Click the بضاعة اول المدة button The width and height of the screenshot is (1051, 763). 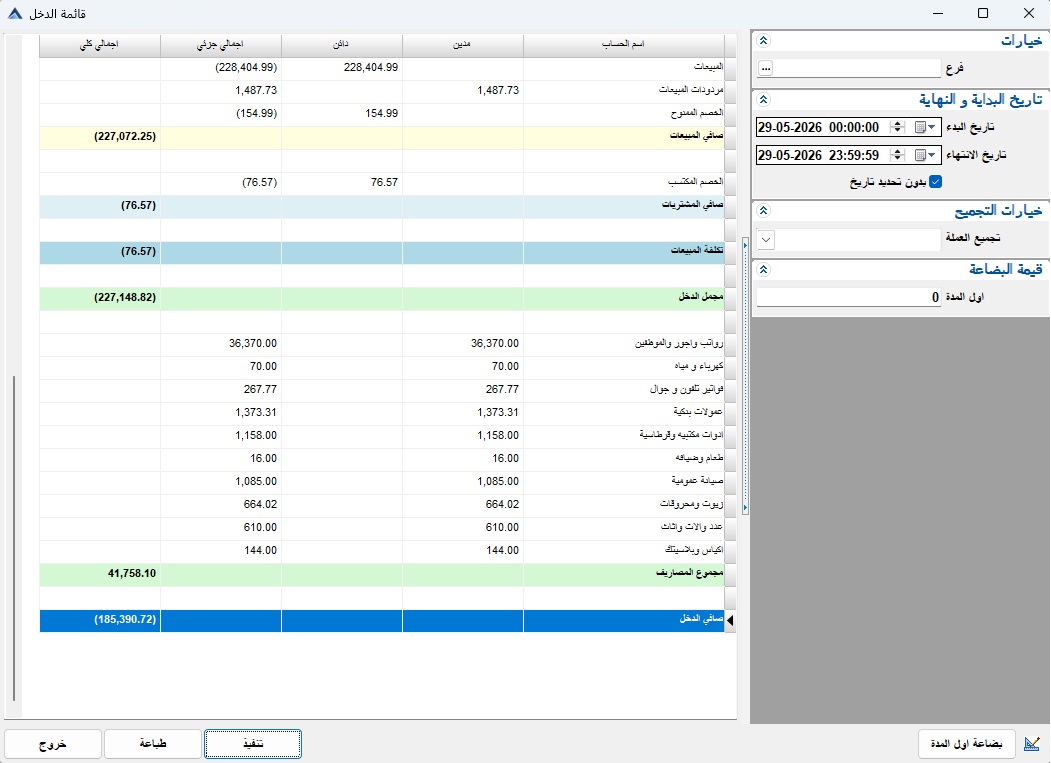click(967, 744)
